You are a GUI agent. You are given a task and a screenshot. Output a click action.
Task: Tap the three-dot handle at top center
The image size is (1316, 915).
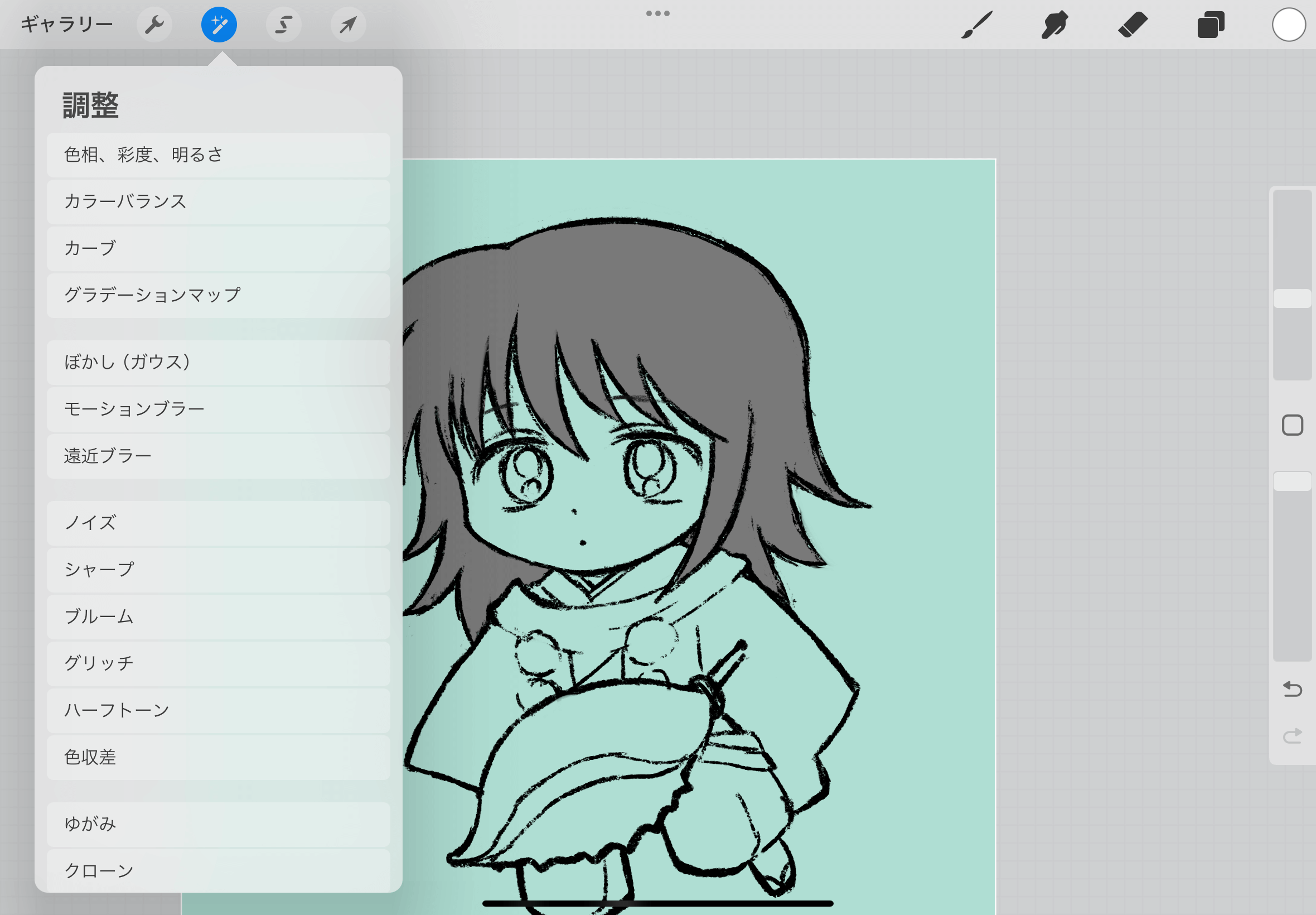point(657,13)
